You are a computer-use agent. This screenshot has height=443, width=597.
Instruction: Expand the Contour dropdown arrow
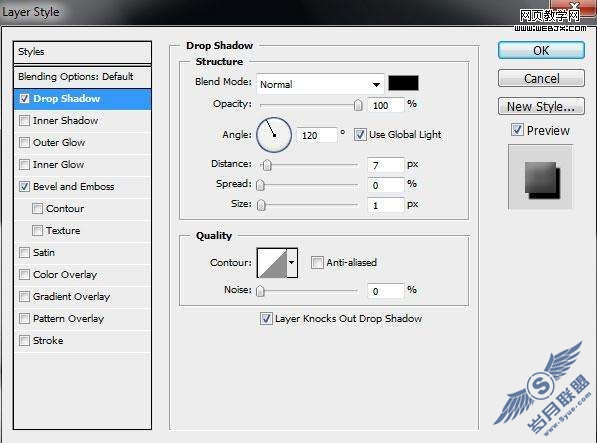[x=292, y=263]
